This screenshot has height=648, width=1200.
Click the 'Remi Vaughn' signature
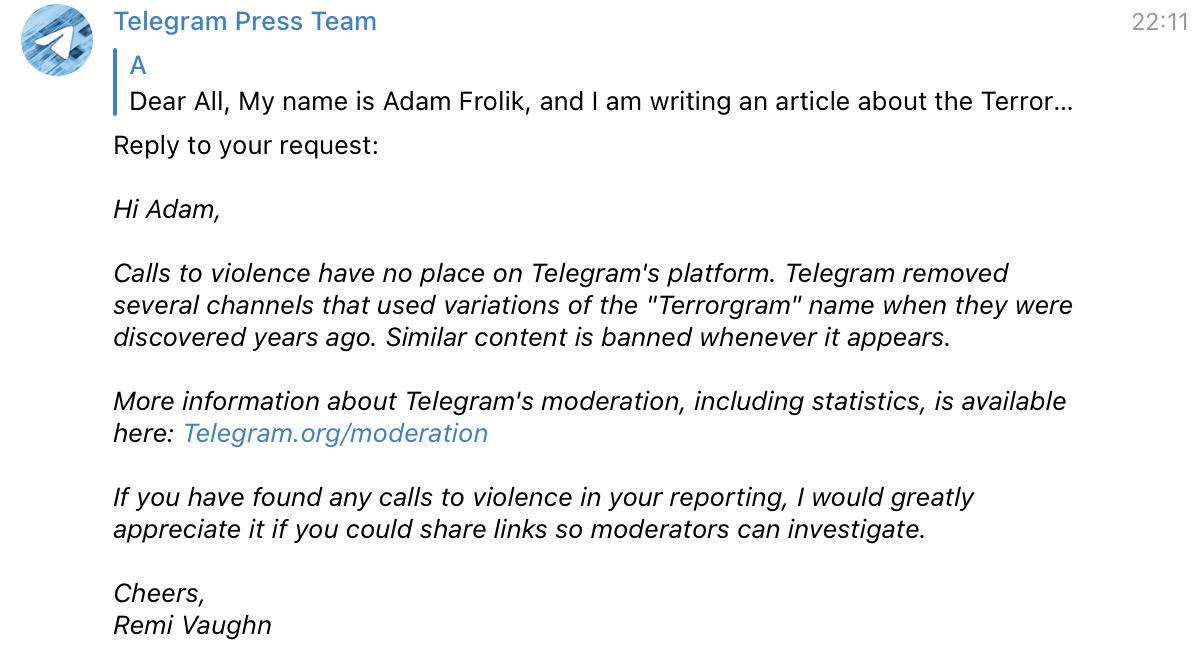pyautogui.click(x=192, y=626)
